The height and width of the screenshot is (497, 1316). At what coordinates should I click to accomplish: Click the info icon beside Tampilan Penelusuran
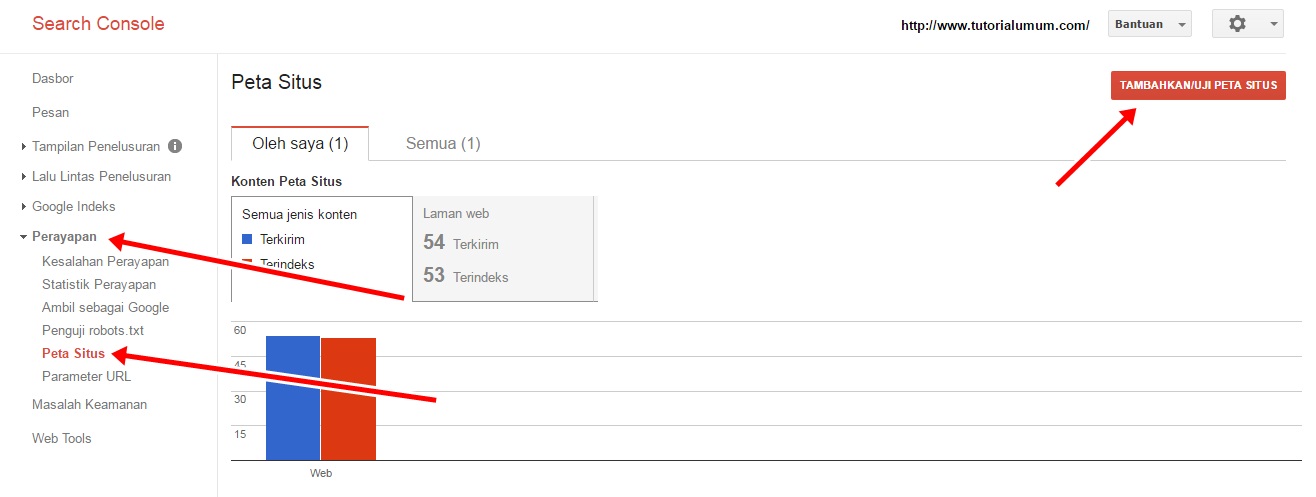(x=175, y=146)
